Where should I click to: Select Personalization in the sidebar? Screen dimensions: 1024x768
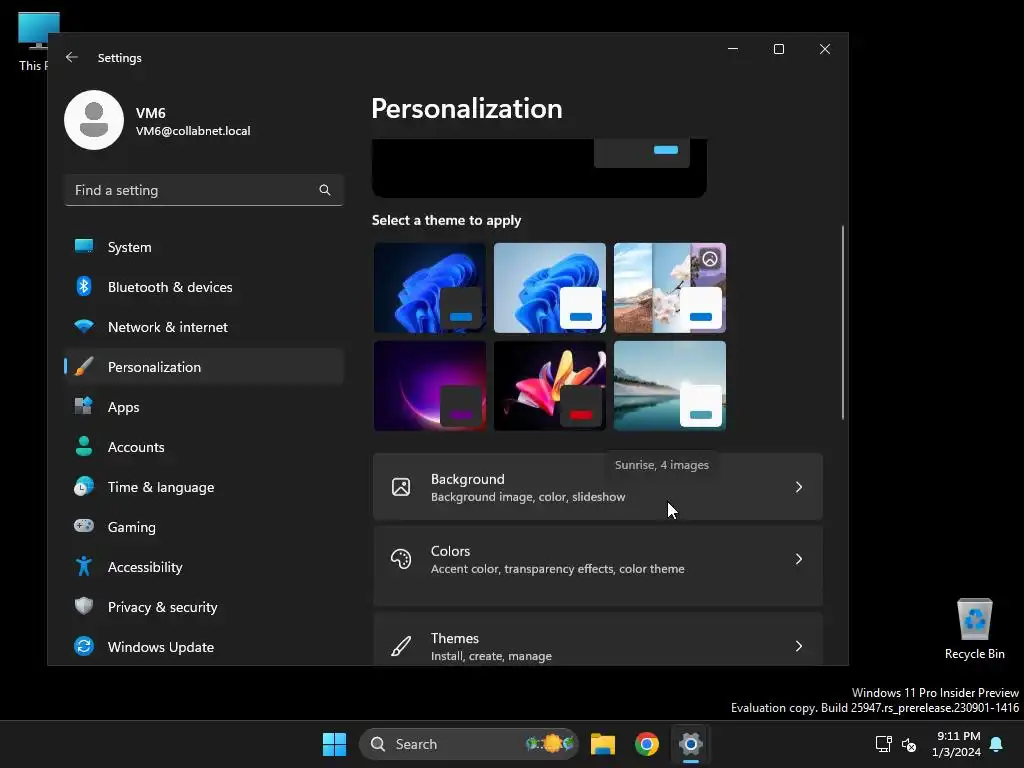pos(204,367)
